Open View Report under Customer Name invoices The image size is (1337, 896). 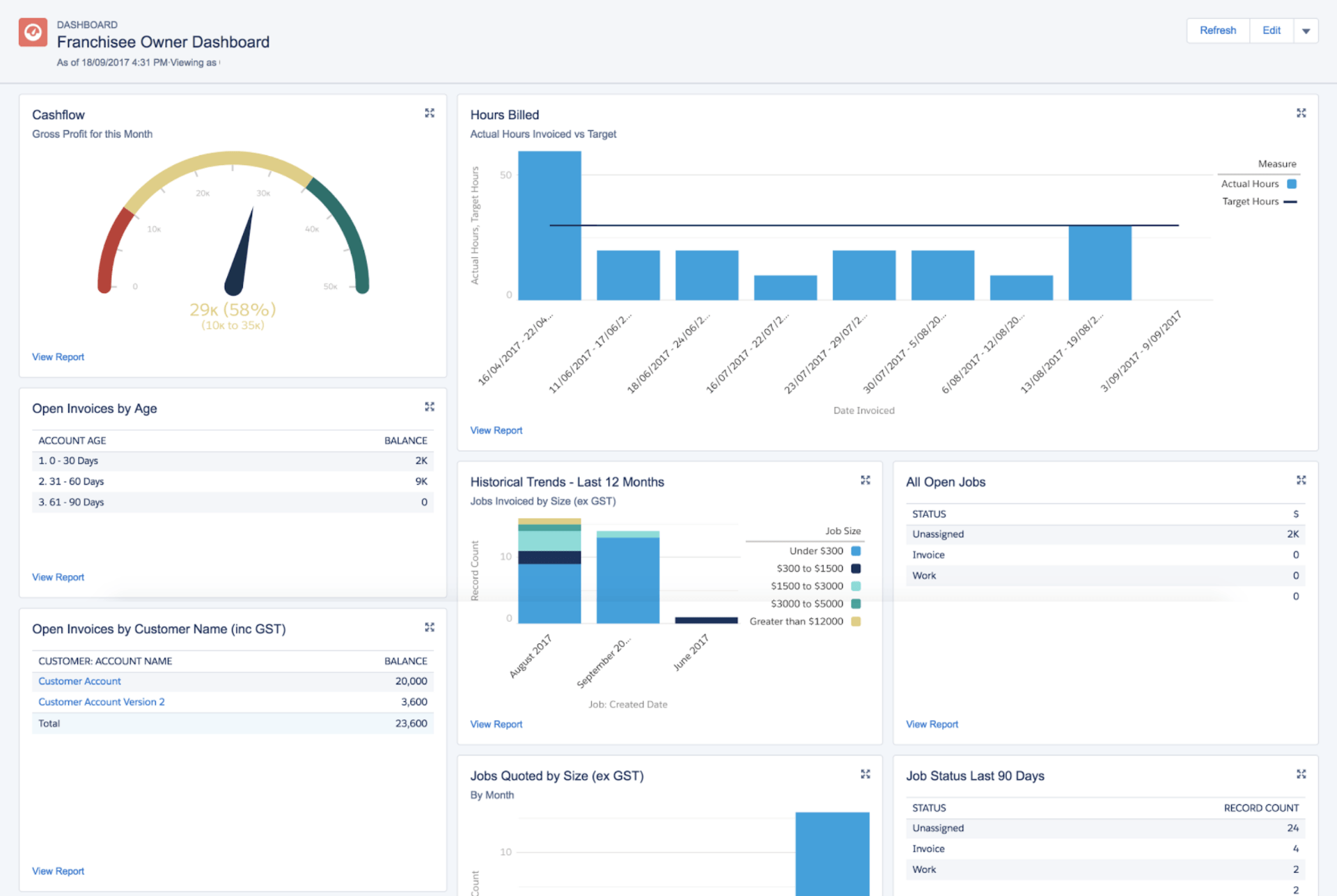point(58,871)
